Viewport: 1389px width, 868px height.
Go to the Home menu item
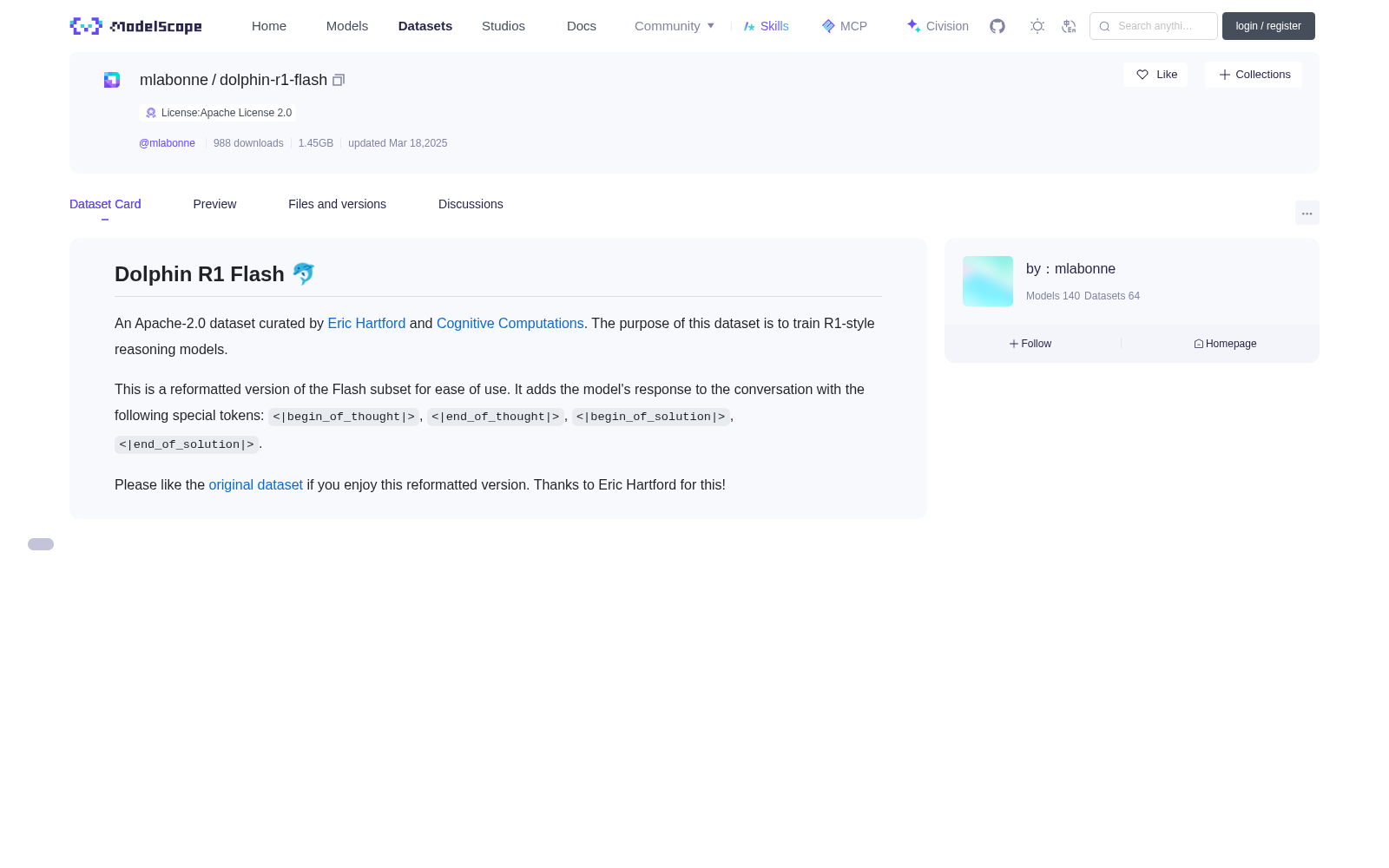coord(269,26)
